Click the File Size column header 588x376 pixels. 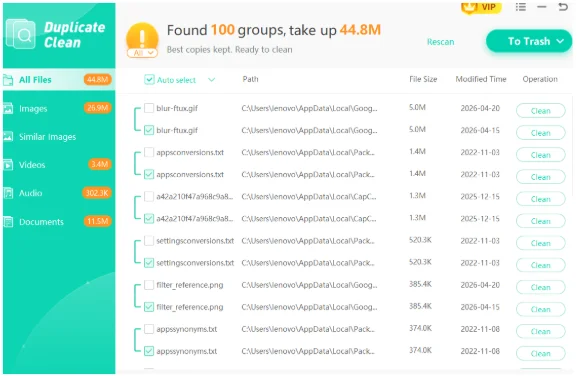pyautogui.click(x=423, y=79)
